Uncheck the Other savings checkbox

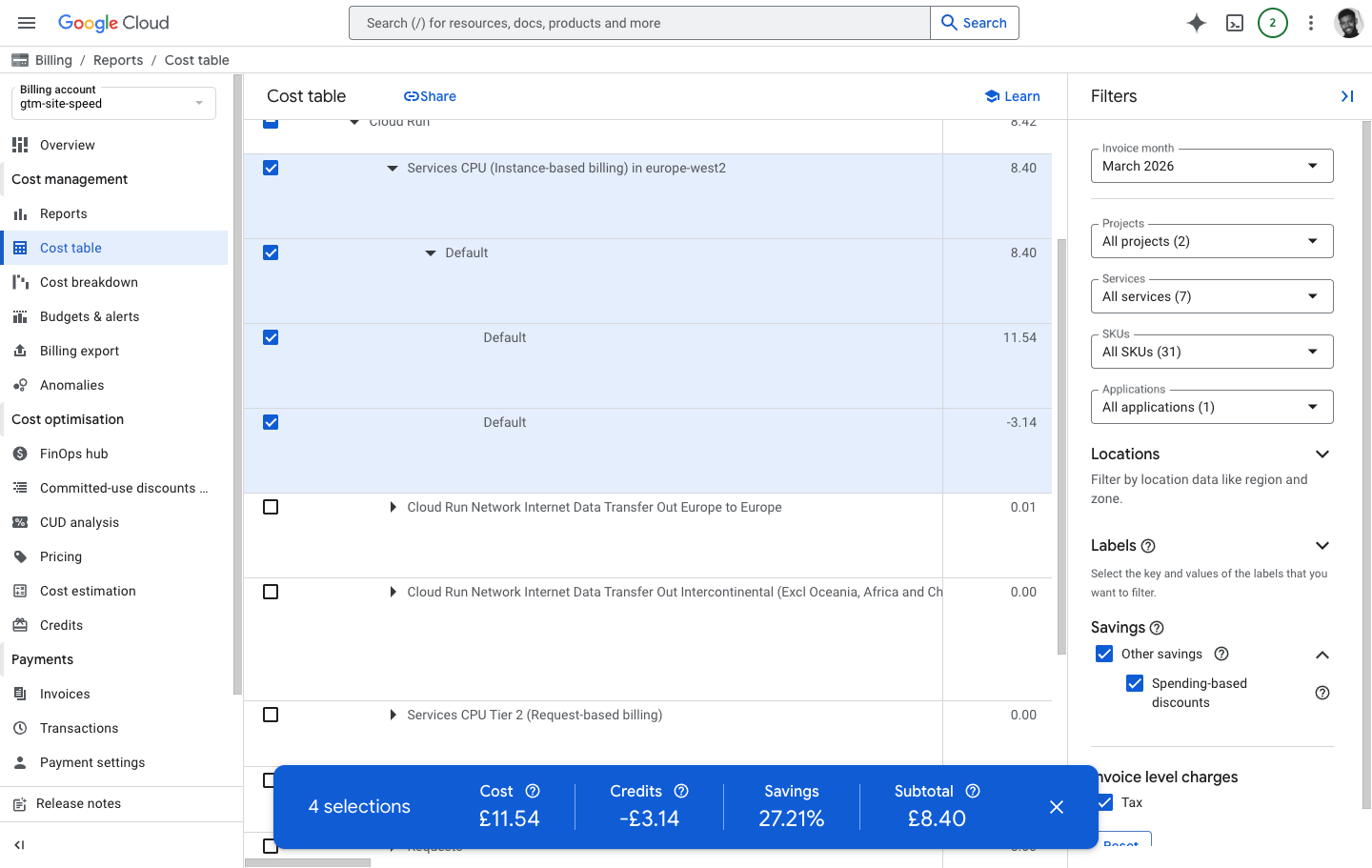[x=1104, y=654]
